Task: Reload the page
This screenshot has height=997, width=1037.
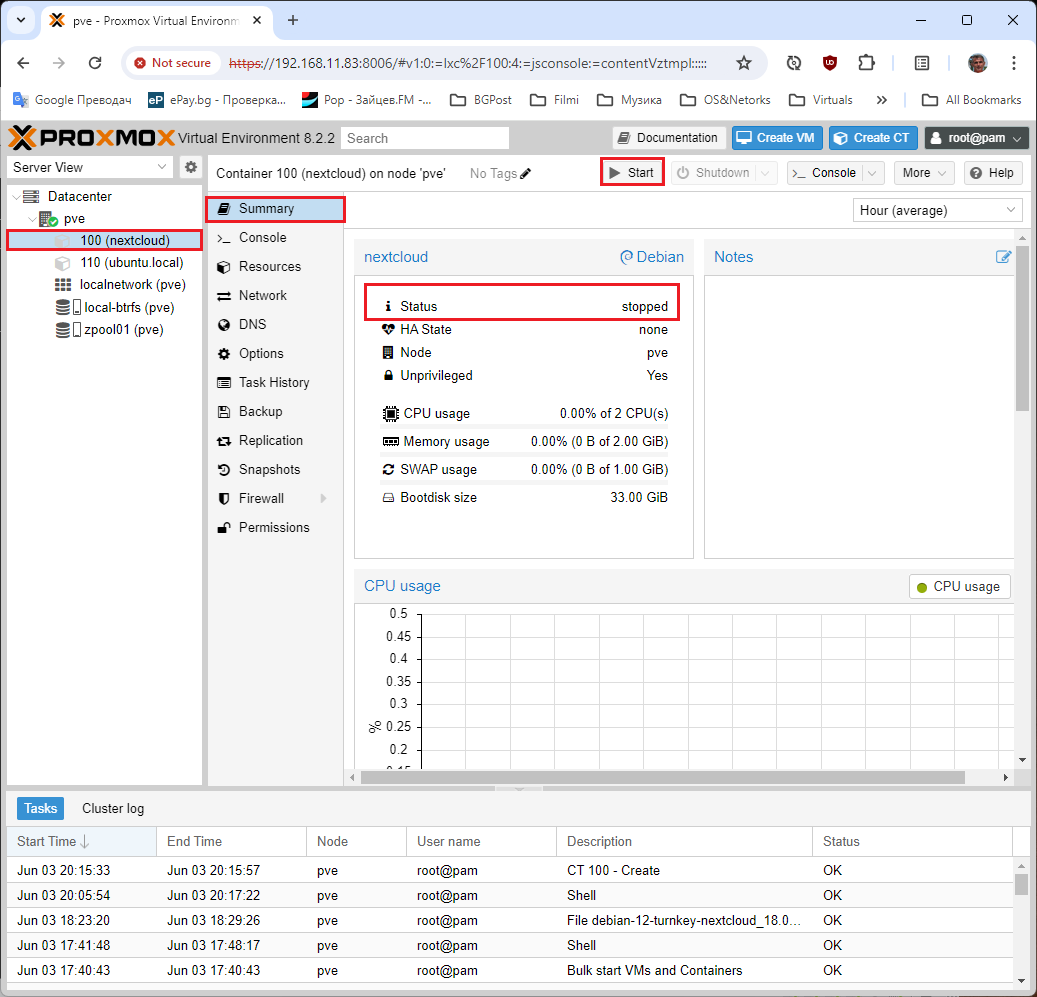Action: tap(95, 63)
